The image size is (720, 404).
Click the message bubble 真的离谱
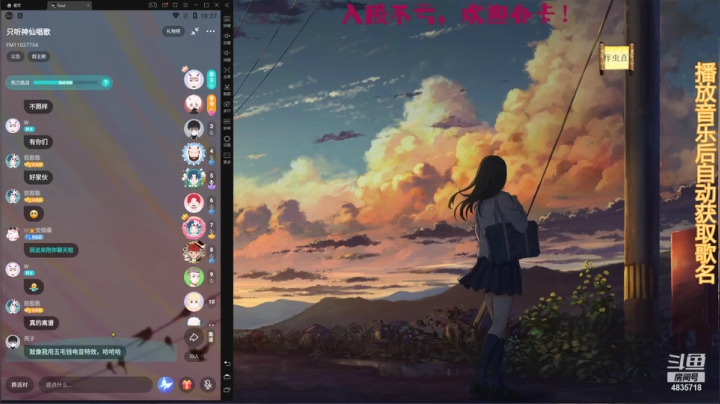click(41, 323)
